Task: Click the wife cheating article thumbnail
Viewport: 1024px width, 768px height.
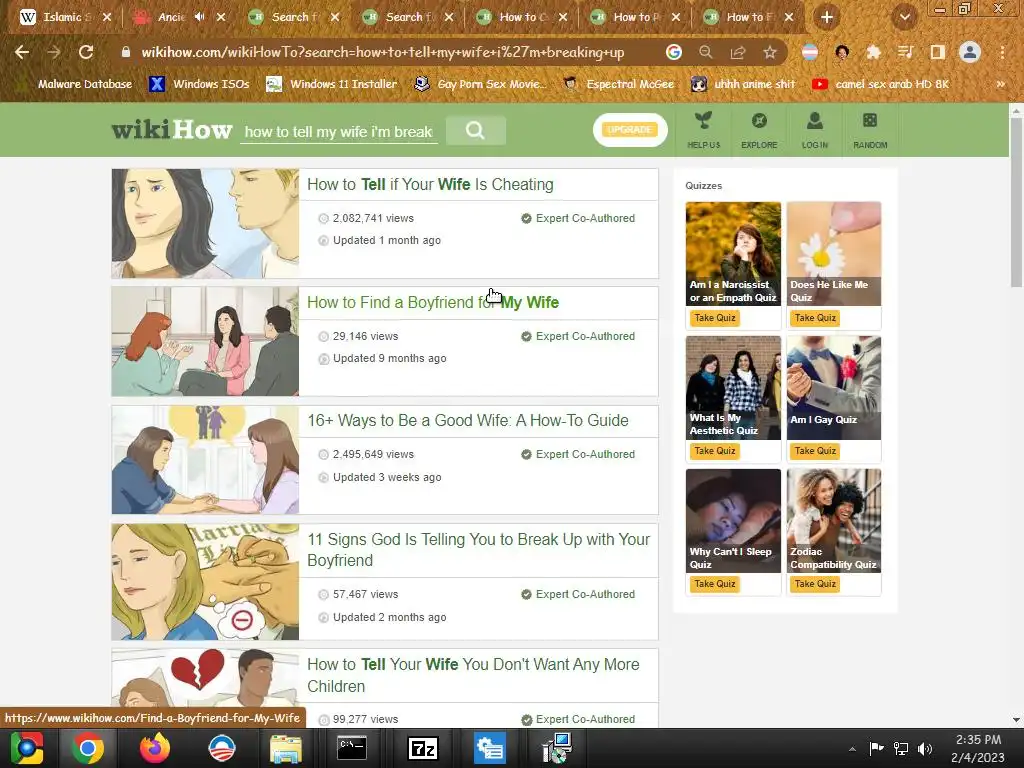Action: pyautogui.click(x=205, y=224)
